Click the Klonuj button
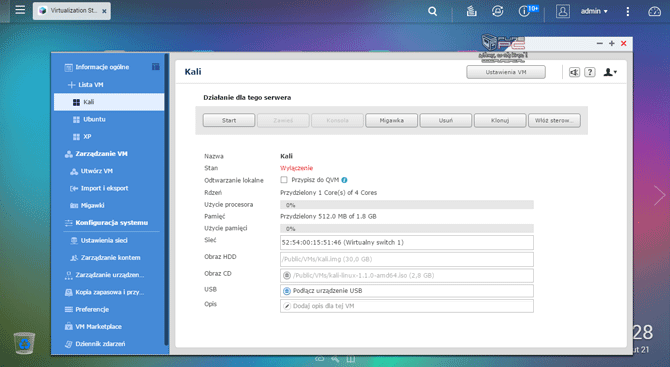The height and width of the screenshot is (367, 670). coord(500,120)
